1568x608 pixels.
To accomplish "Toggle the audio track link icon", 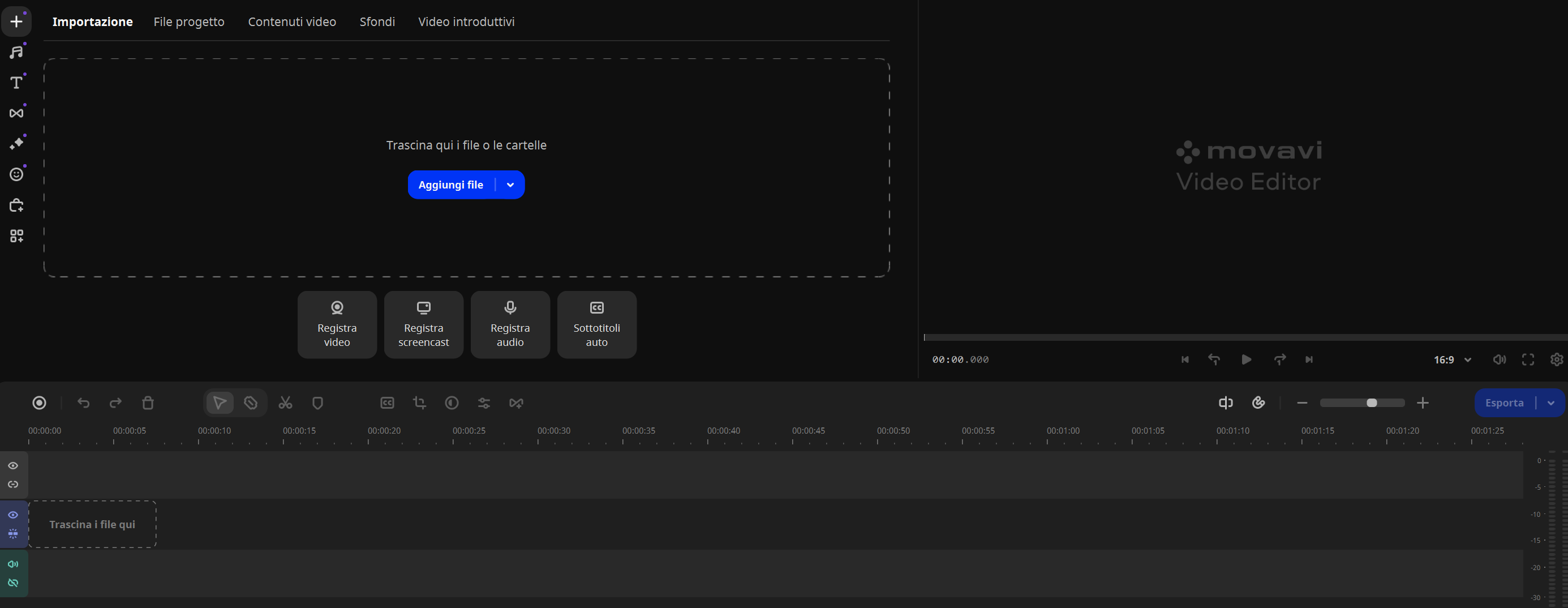I will coord(13,583).
